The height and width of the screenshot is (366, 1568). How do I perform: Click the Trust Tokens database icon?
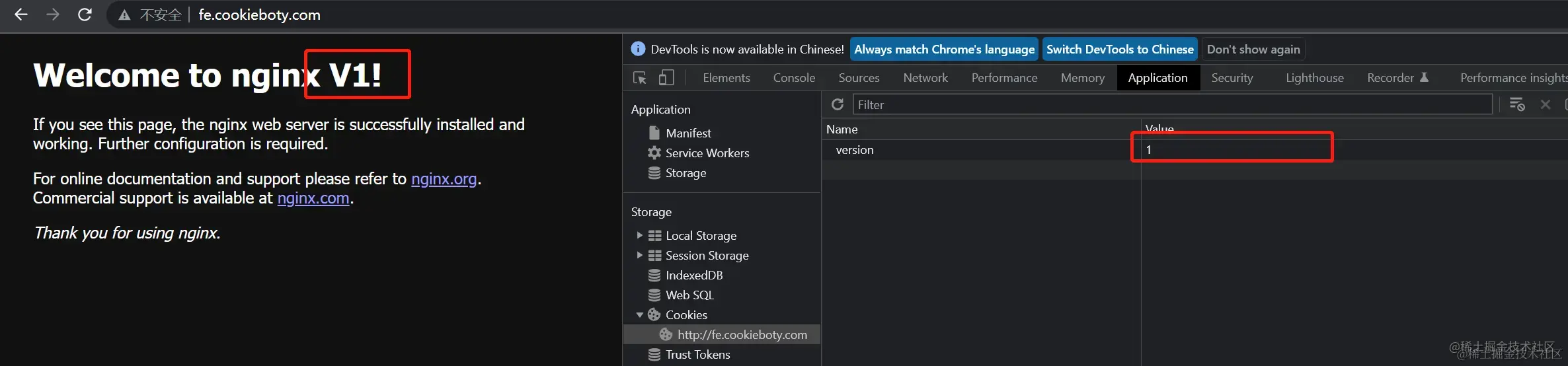coord(654,354)
